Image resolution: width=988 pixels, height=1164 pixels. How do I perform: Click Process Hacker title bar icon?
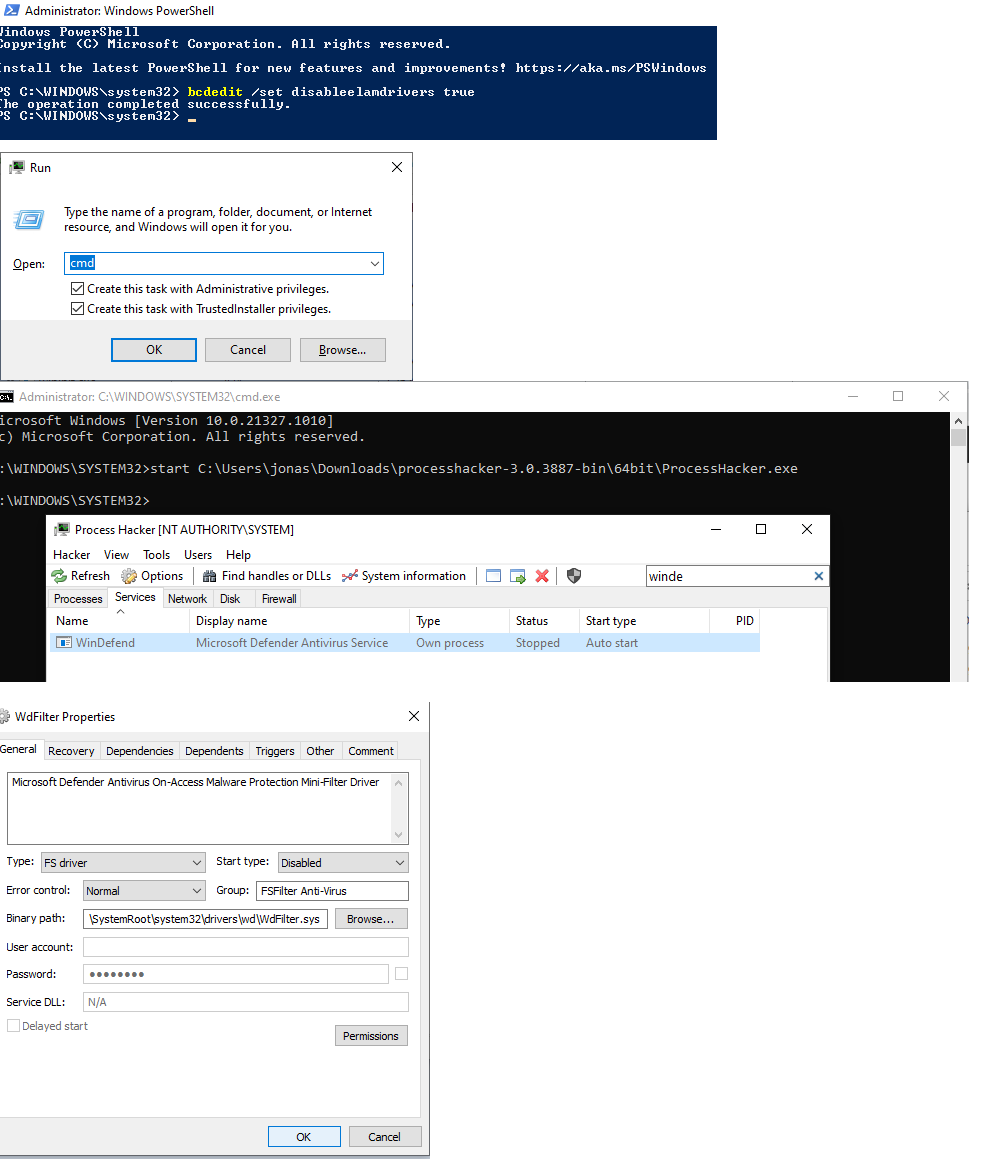pos(62,529)
